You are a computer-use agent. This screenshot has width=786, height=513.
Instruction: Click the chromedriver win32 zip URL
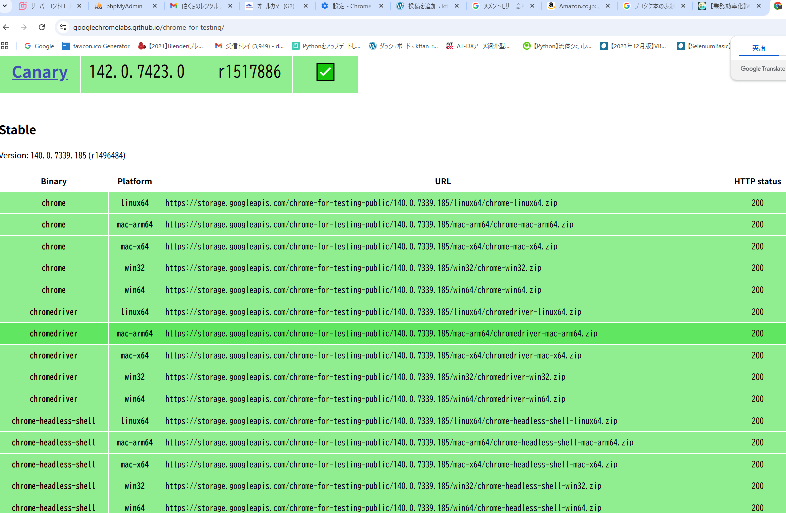coord(365,377)
